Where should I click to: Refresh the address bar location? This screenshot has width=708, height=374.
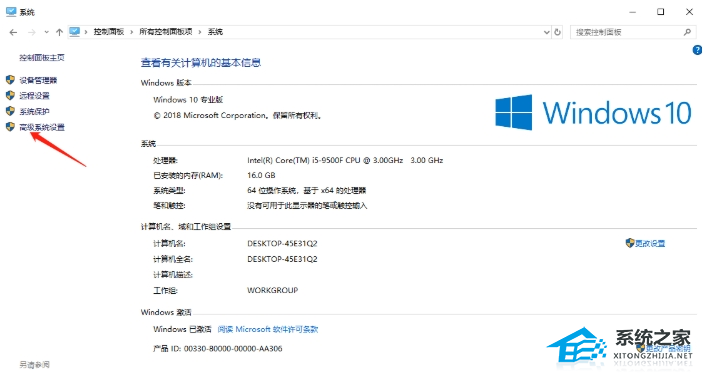pos(558,32)
